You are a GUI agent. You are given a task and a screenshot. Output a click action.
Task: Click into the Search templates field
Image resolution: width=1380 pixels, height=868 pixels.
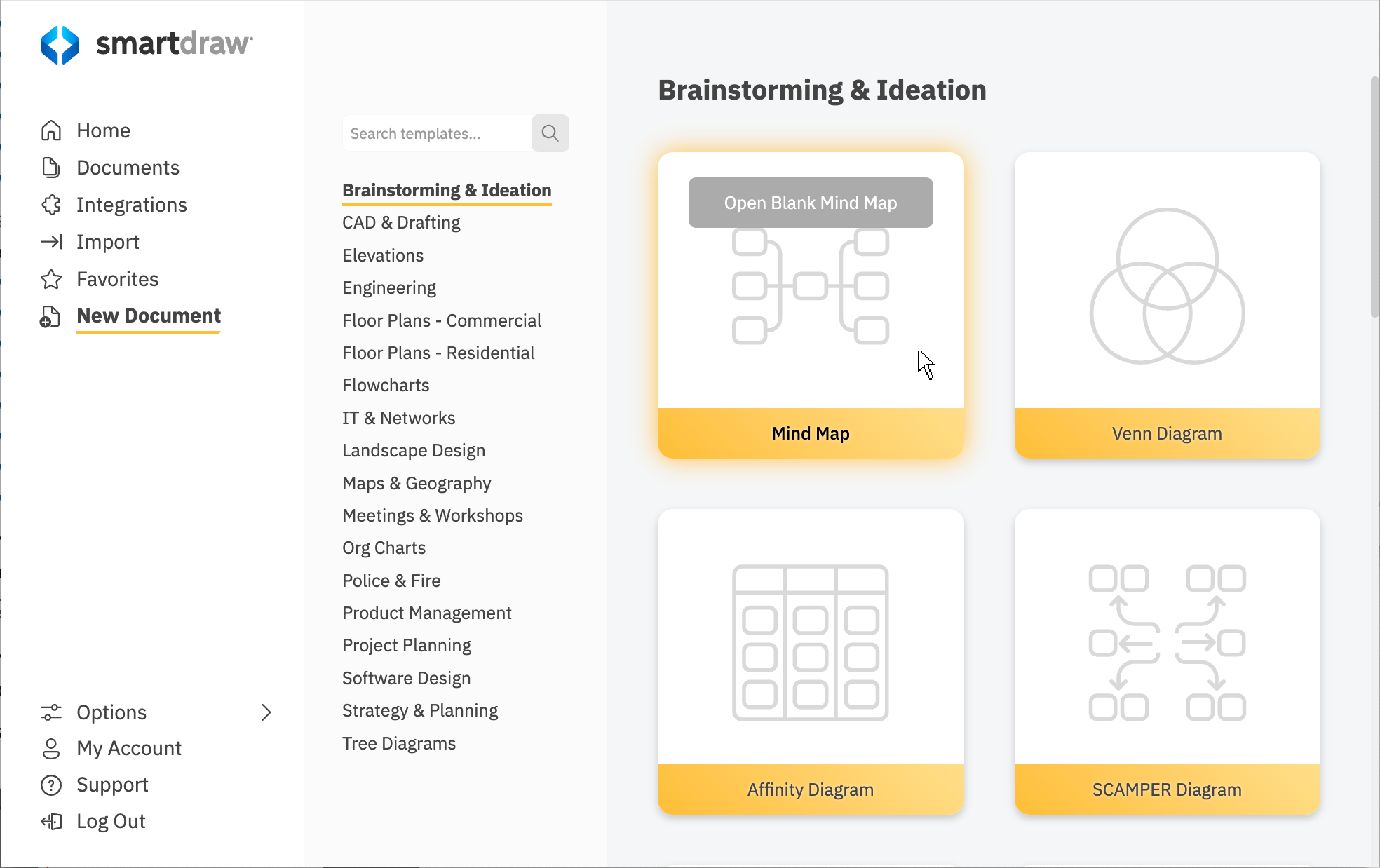[435, 133]
